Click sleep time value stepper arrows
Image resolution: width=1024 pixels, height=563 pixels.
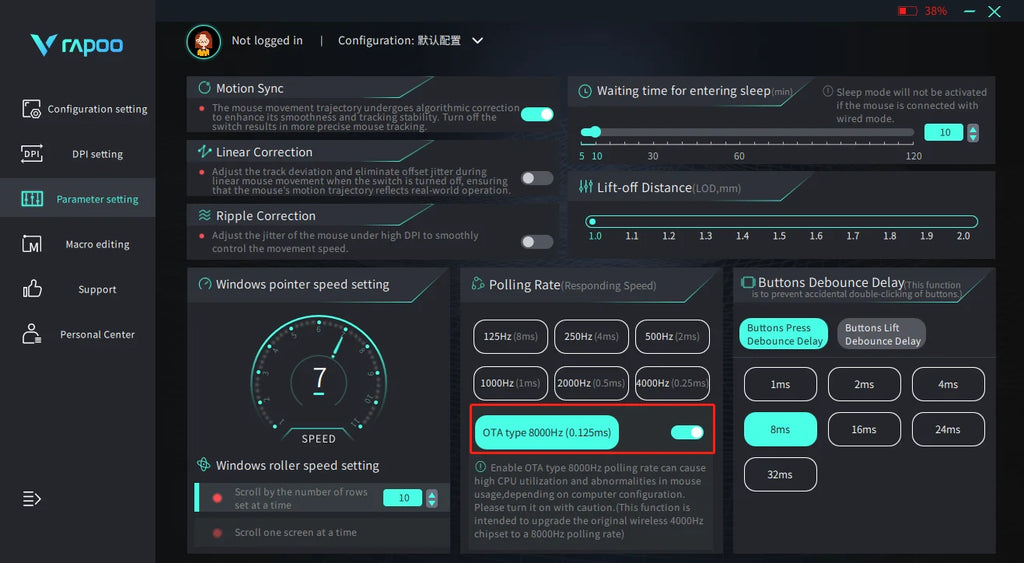pos(973,133)
